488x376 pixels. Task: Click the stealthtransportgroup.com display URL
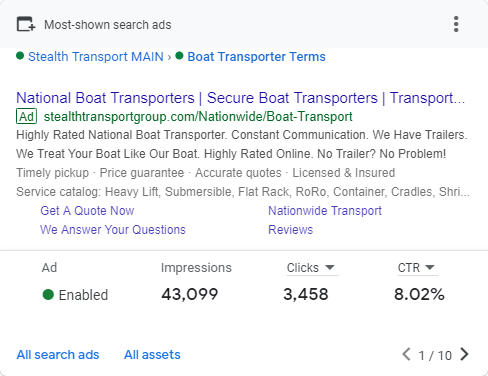coord(198,117)
